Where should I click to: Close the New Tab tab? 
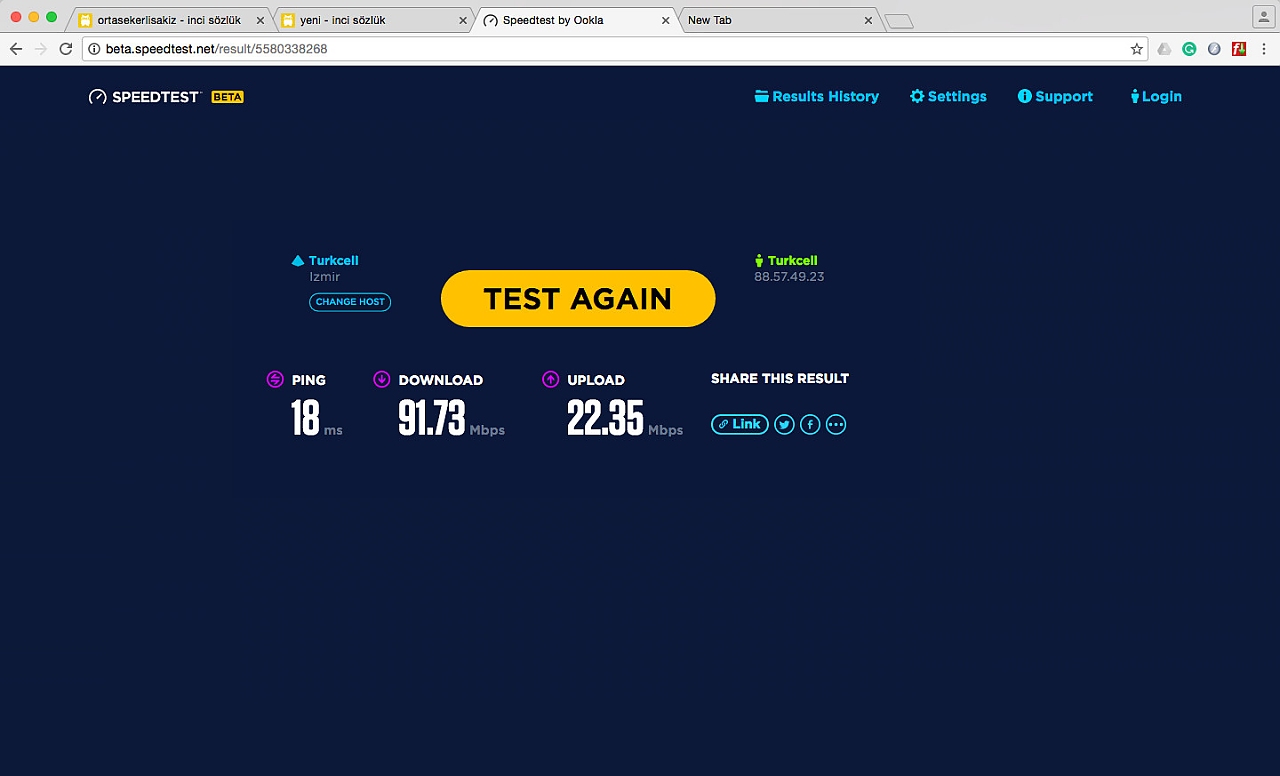pos(867,20)
